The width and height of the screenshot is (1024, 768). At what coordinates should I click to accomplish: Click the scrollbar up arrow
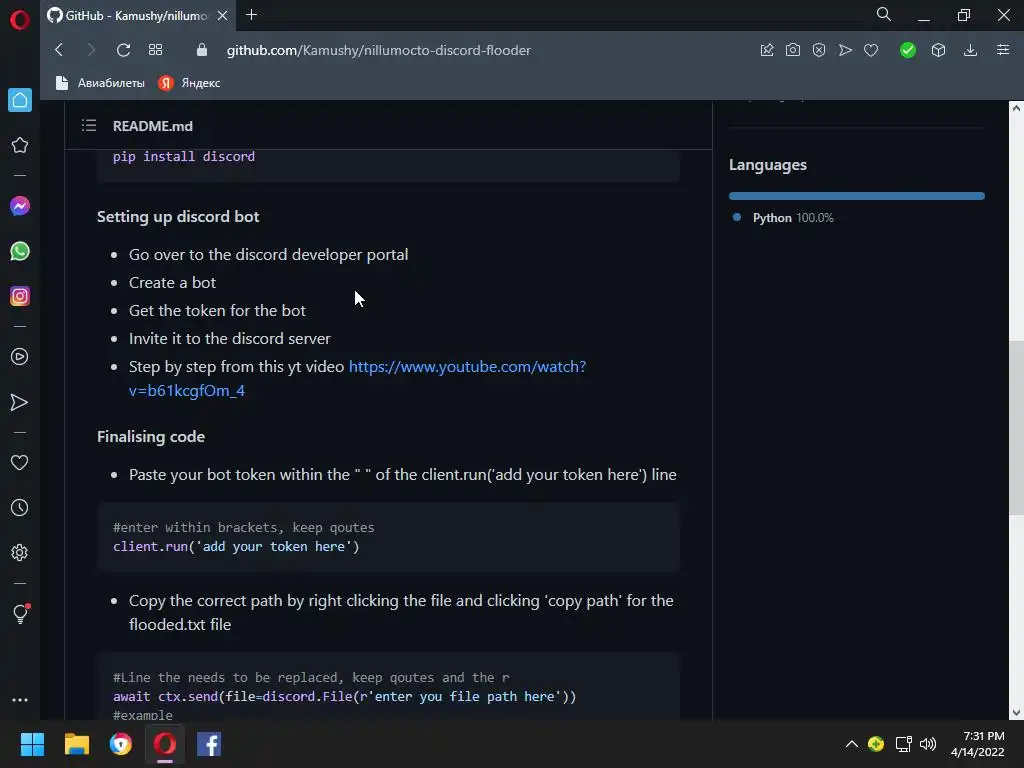pos(1016,108)
